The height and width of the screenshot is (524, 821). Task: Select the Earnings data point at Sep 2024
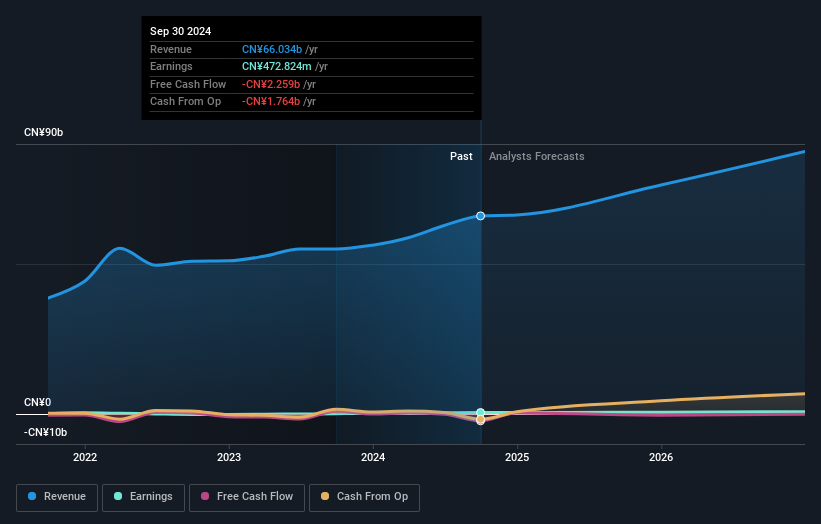pyautogui.click(x=481, y=412)
